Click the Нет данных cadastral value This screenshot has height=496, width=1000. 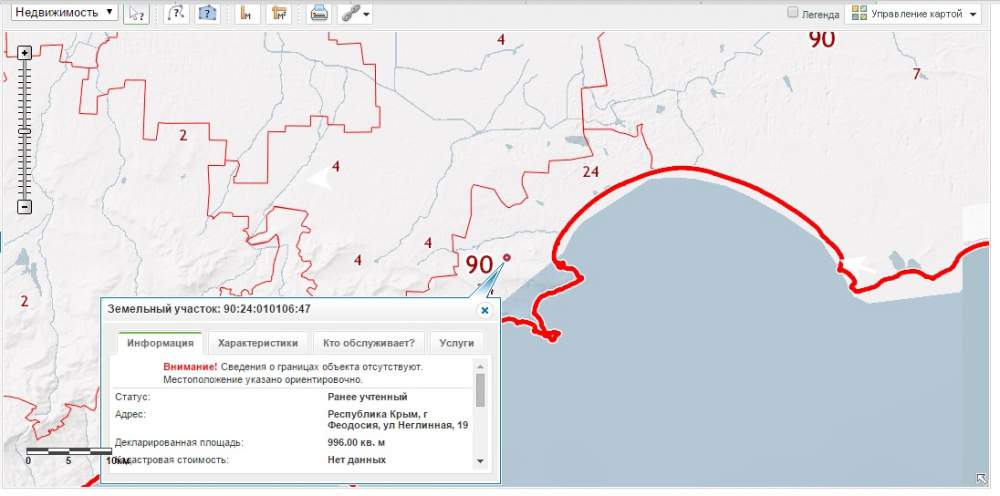[357, 459]
